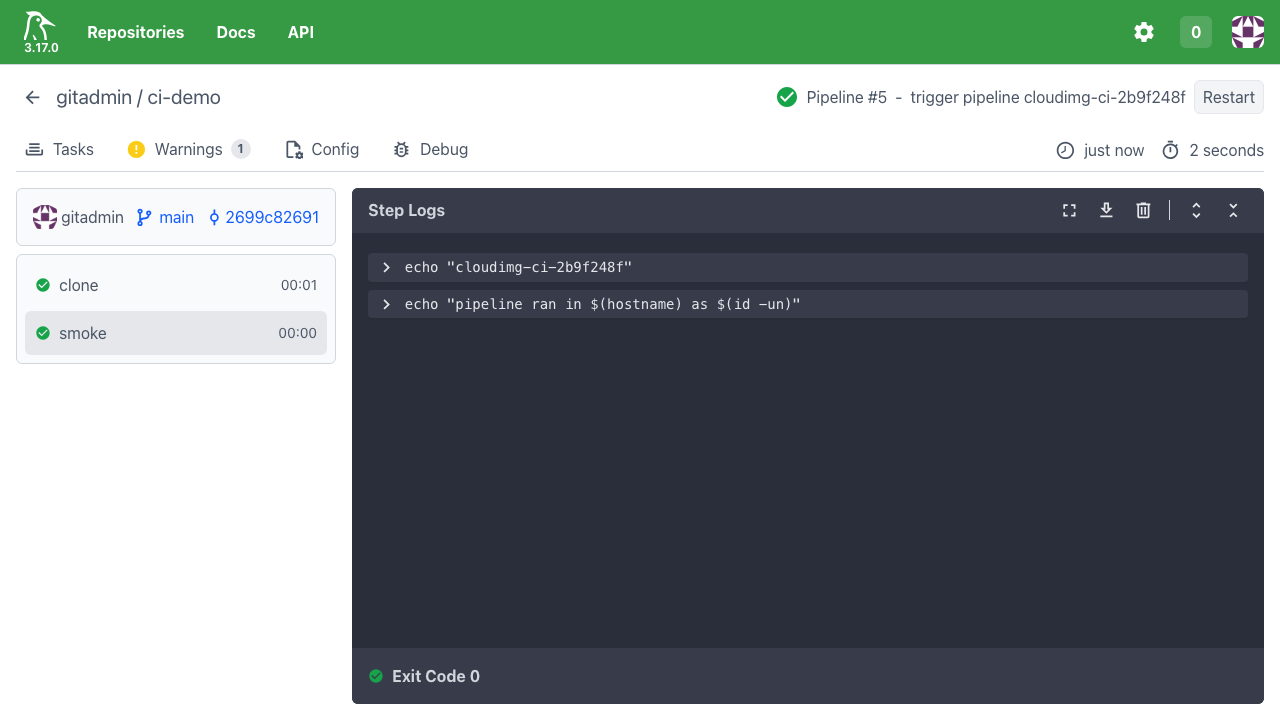The width and height of the screenshot is (1280, 720).
Task: Delete step logs with the trash icon
Action: click(1143, 210)
